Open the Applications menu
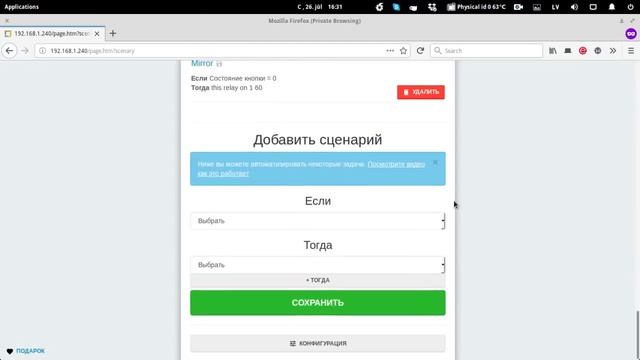The width and height of the screenshot is (640, 360). (22, 7)
